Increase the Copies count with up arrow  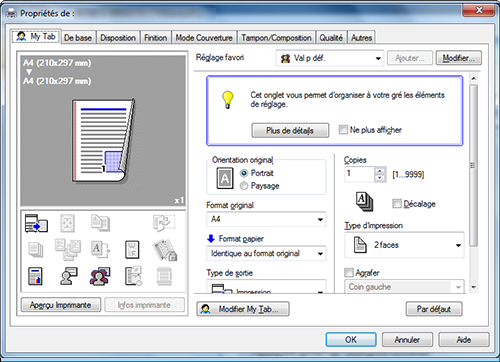point(380,171)
